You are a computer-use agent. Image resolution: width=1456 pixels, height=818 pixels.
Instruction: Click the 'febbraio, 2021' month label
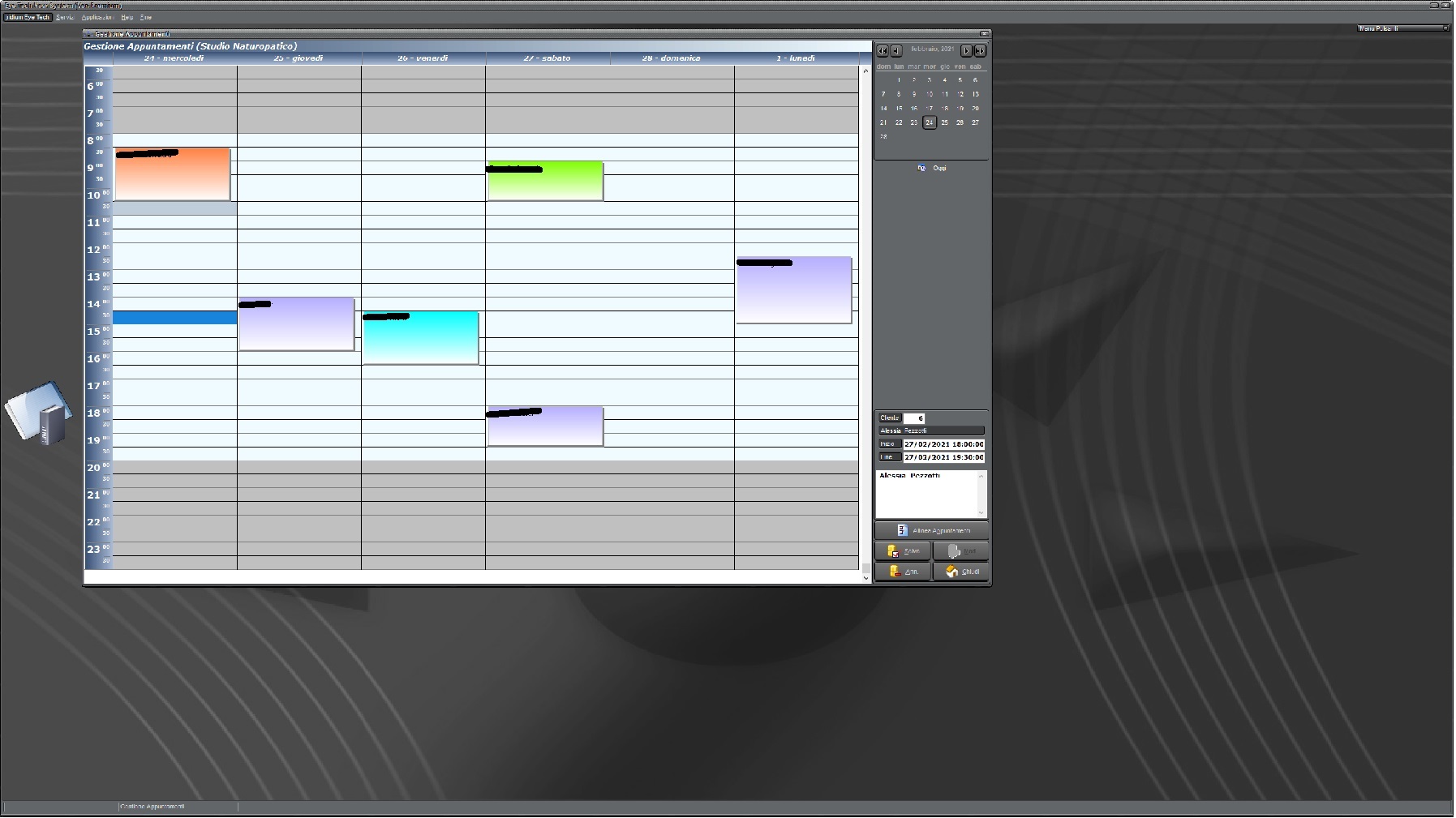click(932, 49)
